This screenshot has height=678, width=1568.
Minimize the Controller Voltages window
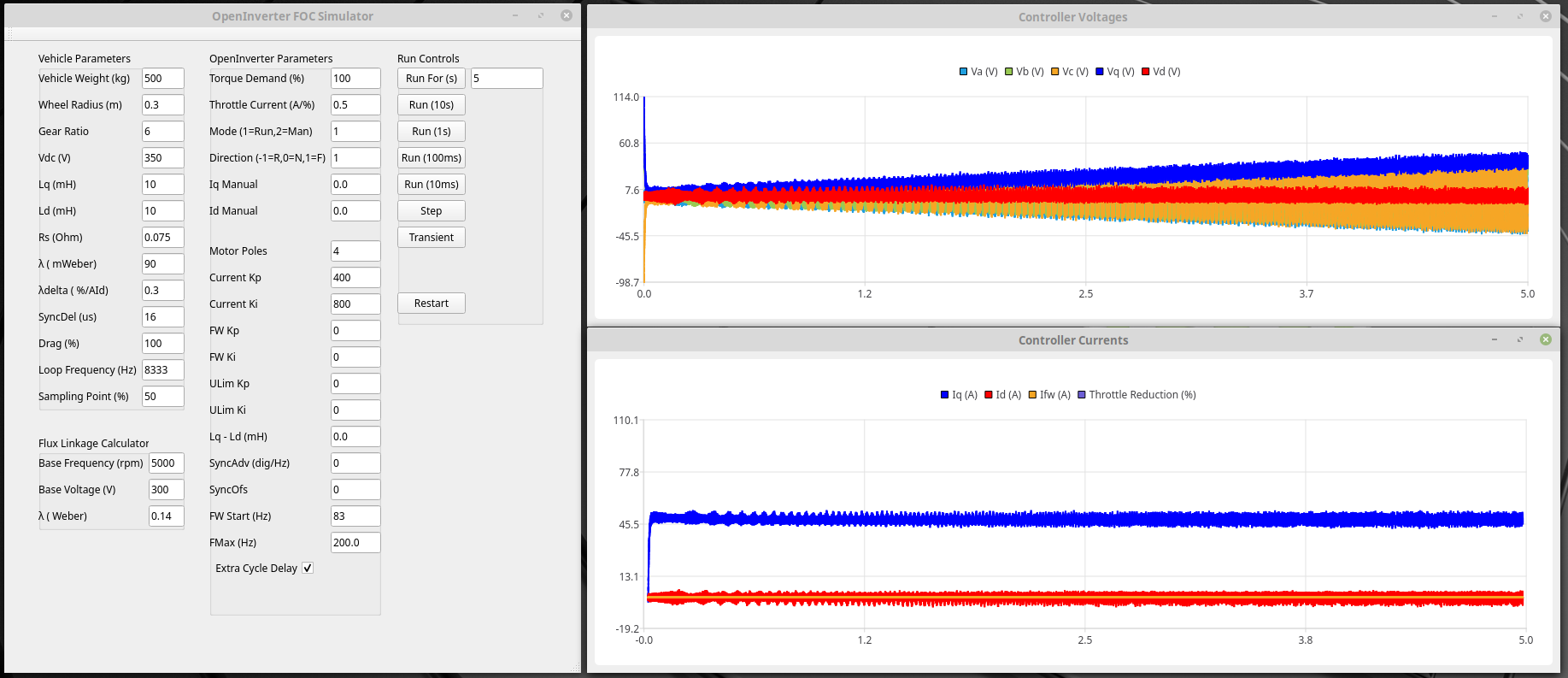coord(1494,16)
